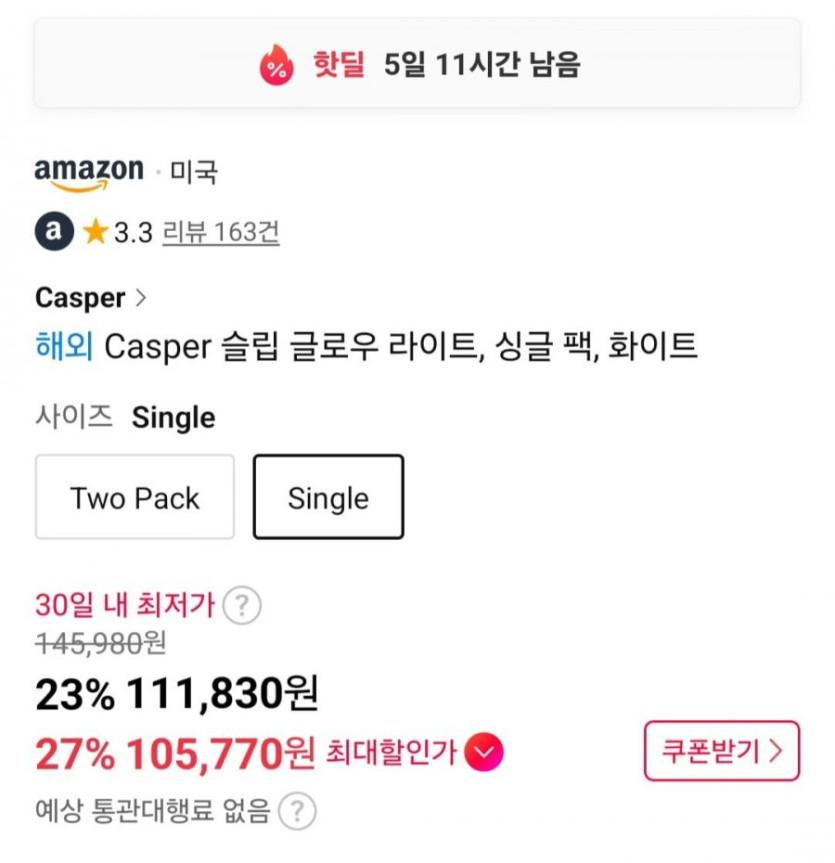Click the 미국 country label

pos(194,173)
